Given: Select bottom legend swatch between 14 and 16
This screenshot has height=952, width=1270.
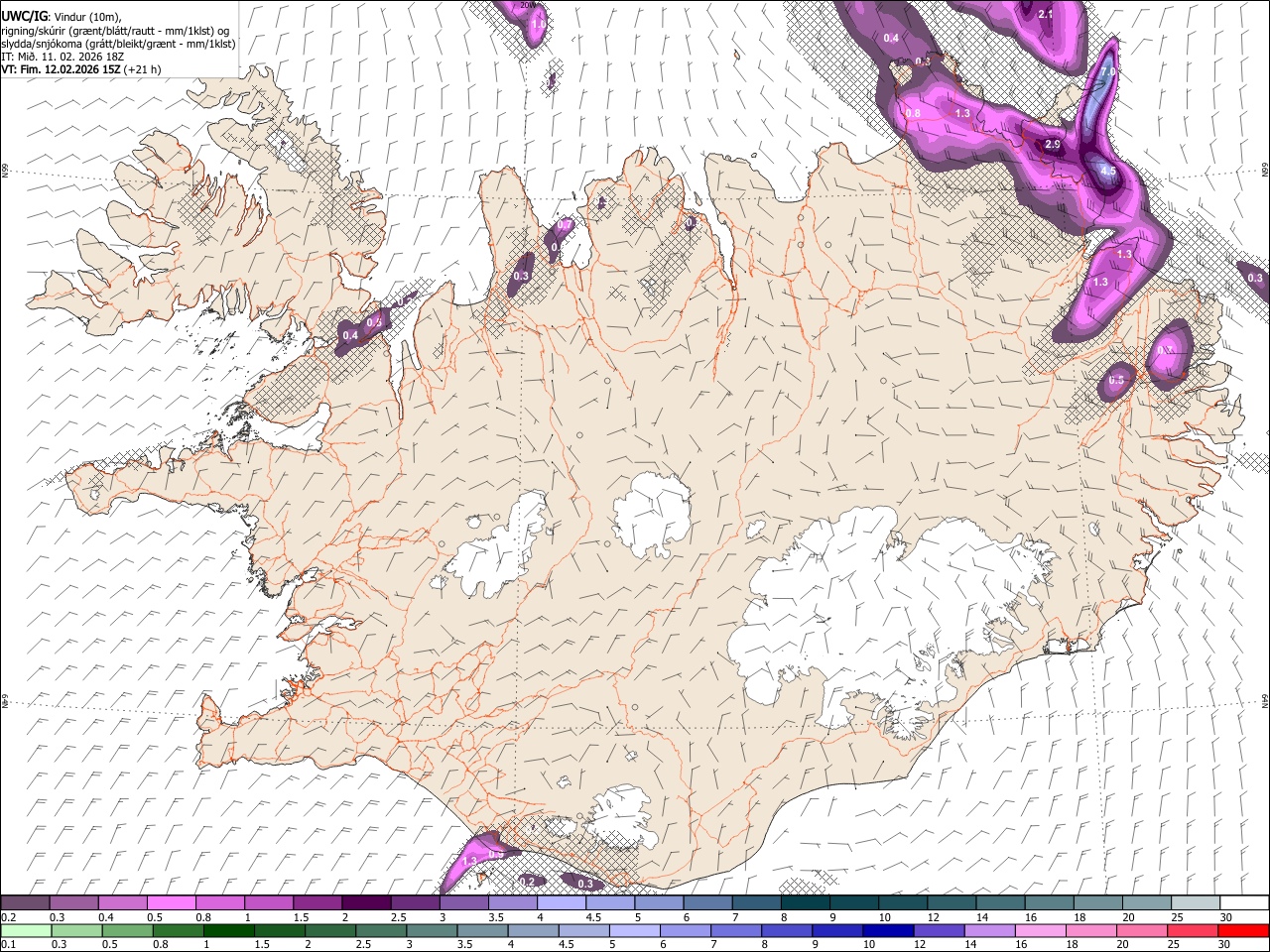Looking at the screenshot, I should (989, 931).
